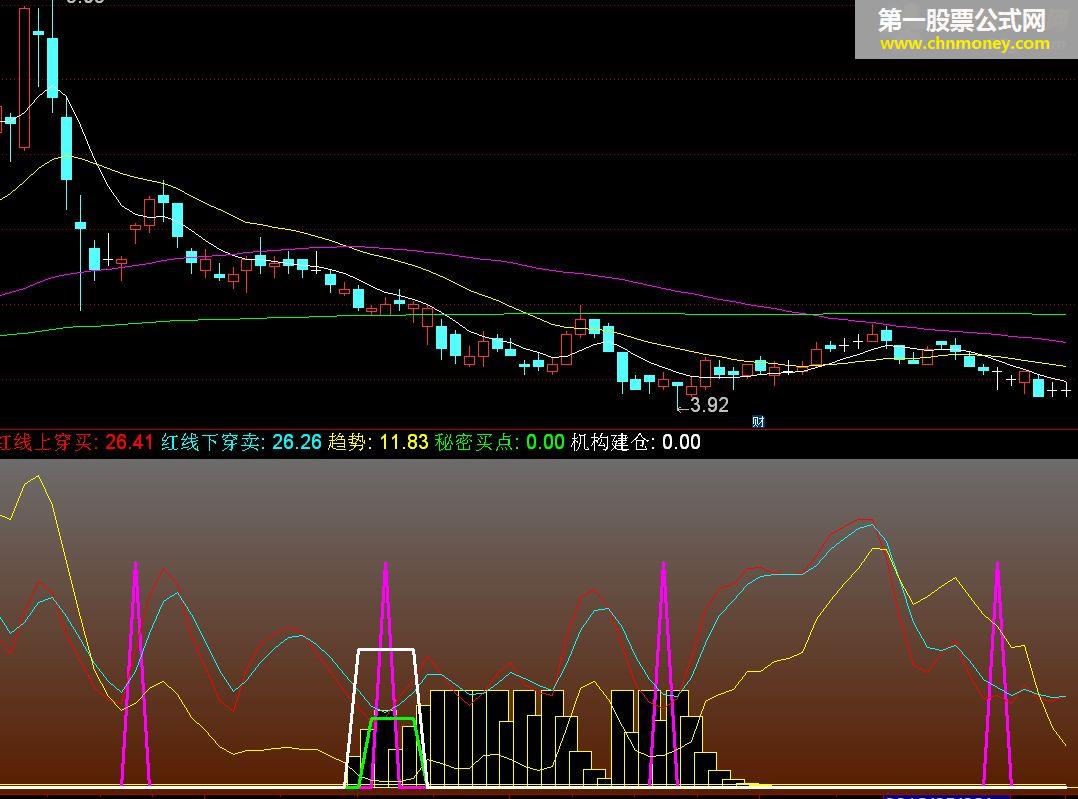This screenshot has height=799, width=1078.
Task: Click the white 机构建仓: 0.00 label
Action: tap(635, 442)
